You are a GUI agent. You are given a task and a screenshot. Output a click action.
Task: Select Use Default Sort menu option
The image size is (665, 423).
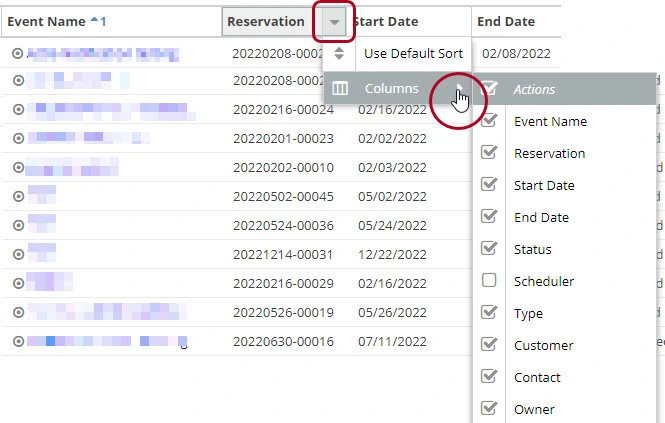tap(414, 53)
